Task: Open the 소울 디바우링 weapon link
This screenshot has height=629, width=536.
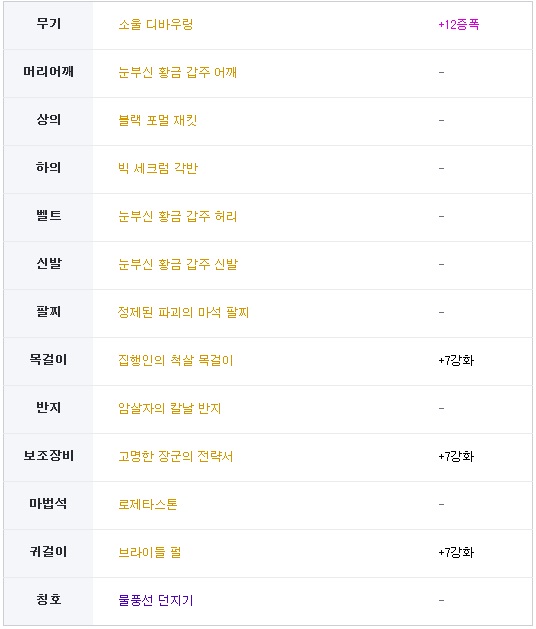Action: click(156, 24)
